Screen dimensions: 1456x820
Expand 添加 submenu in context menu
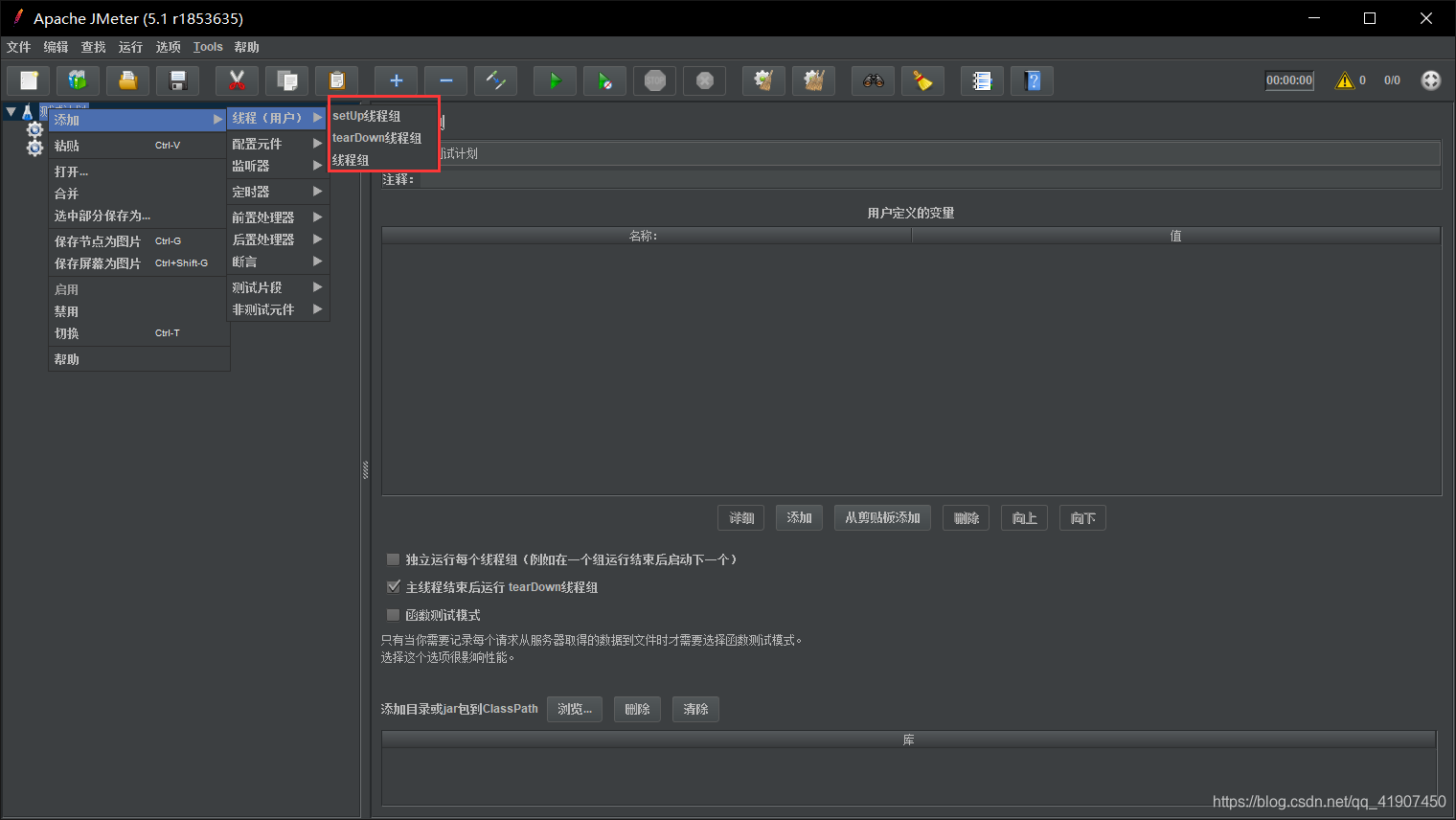pos(138,120)
